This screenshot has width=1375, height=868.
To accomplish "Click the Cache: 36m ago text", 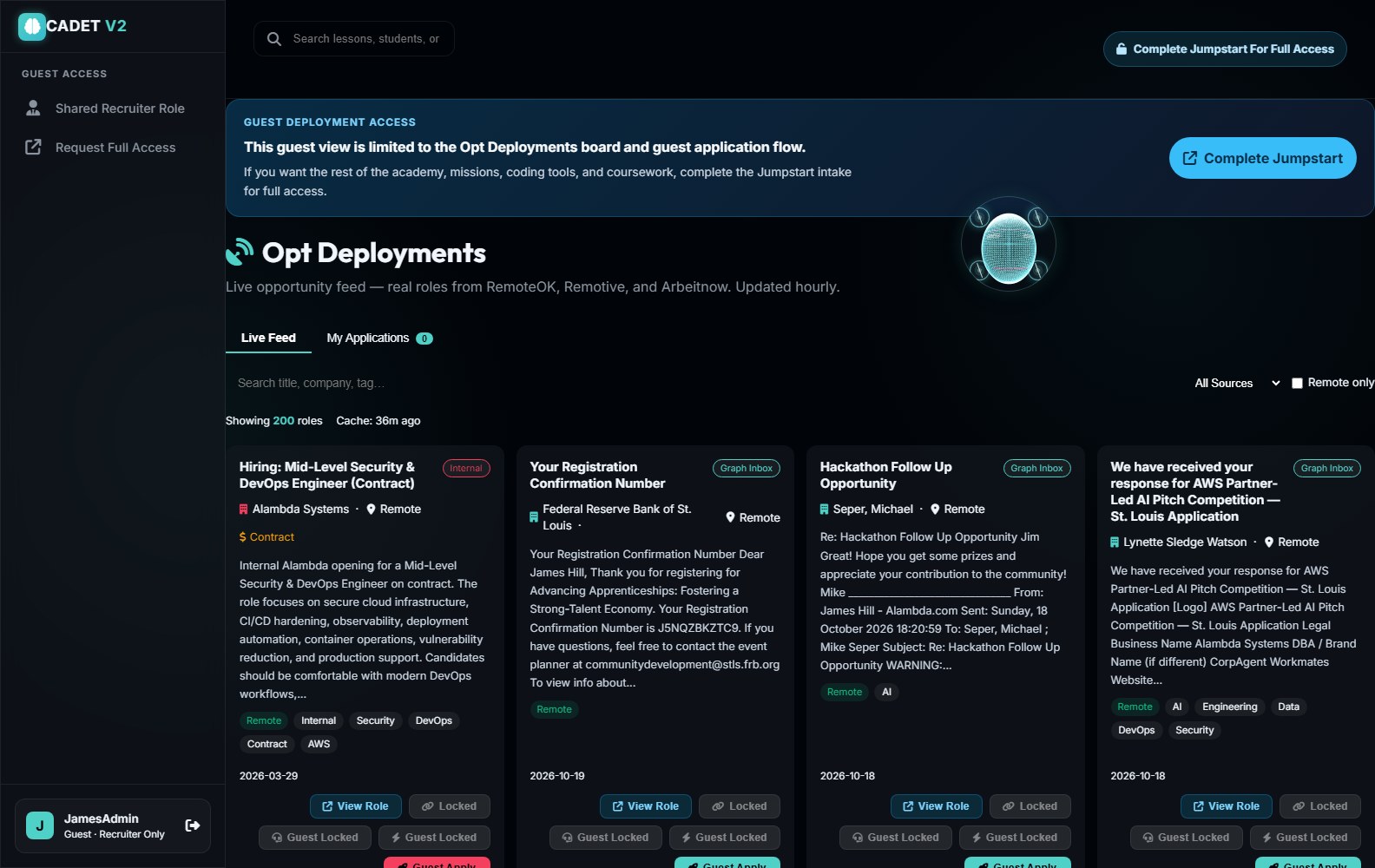I will tap(378, 421).
